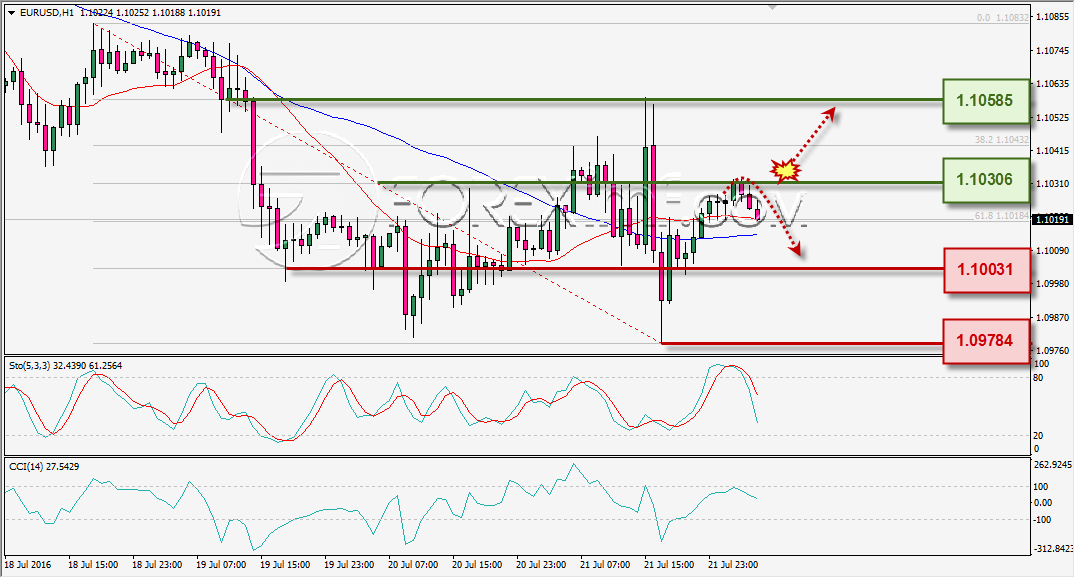Select the Sto(5,3,3) indicator label
1075x578 pixels.
[x=66, y=365]
